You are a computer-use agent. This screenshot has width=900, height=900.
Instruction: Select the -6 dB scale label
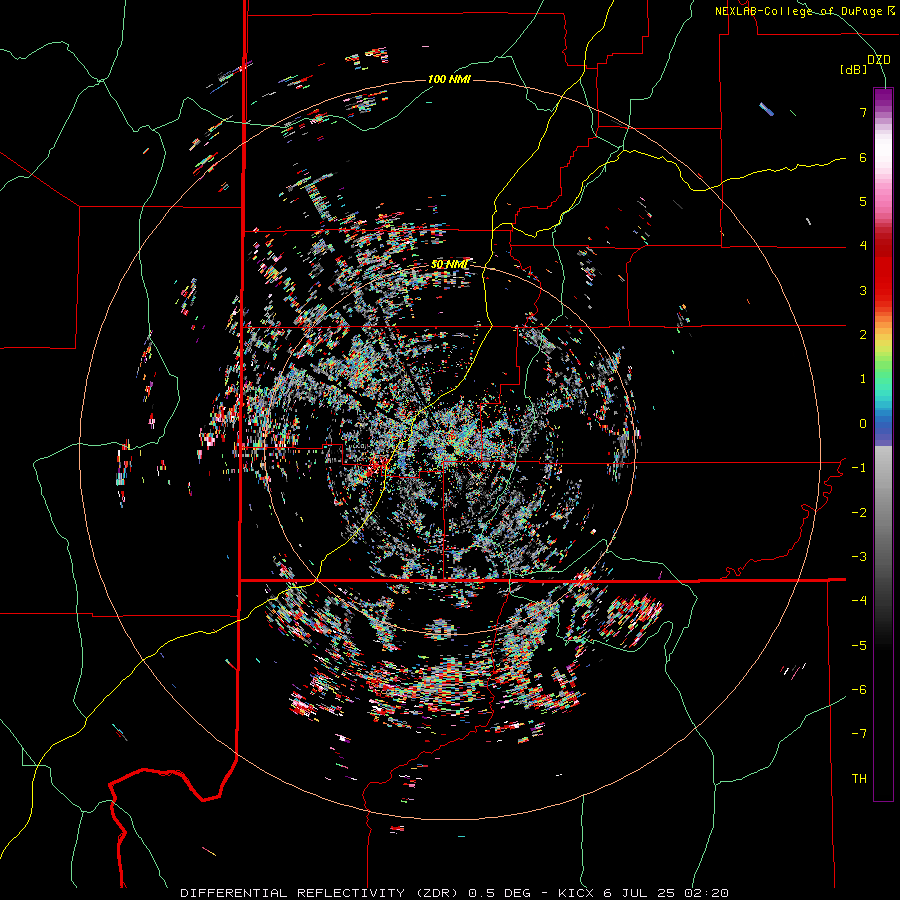tap(859, 690)
